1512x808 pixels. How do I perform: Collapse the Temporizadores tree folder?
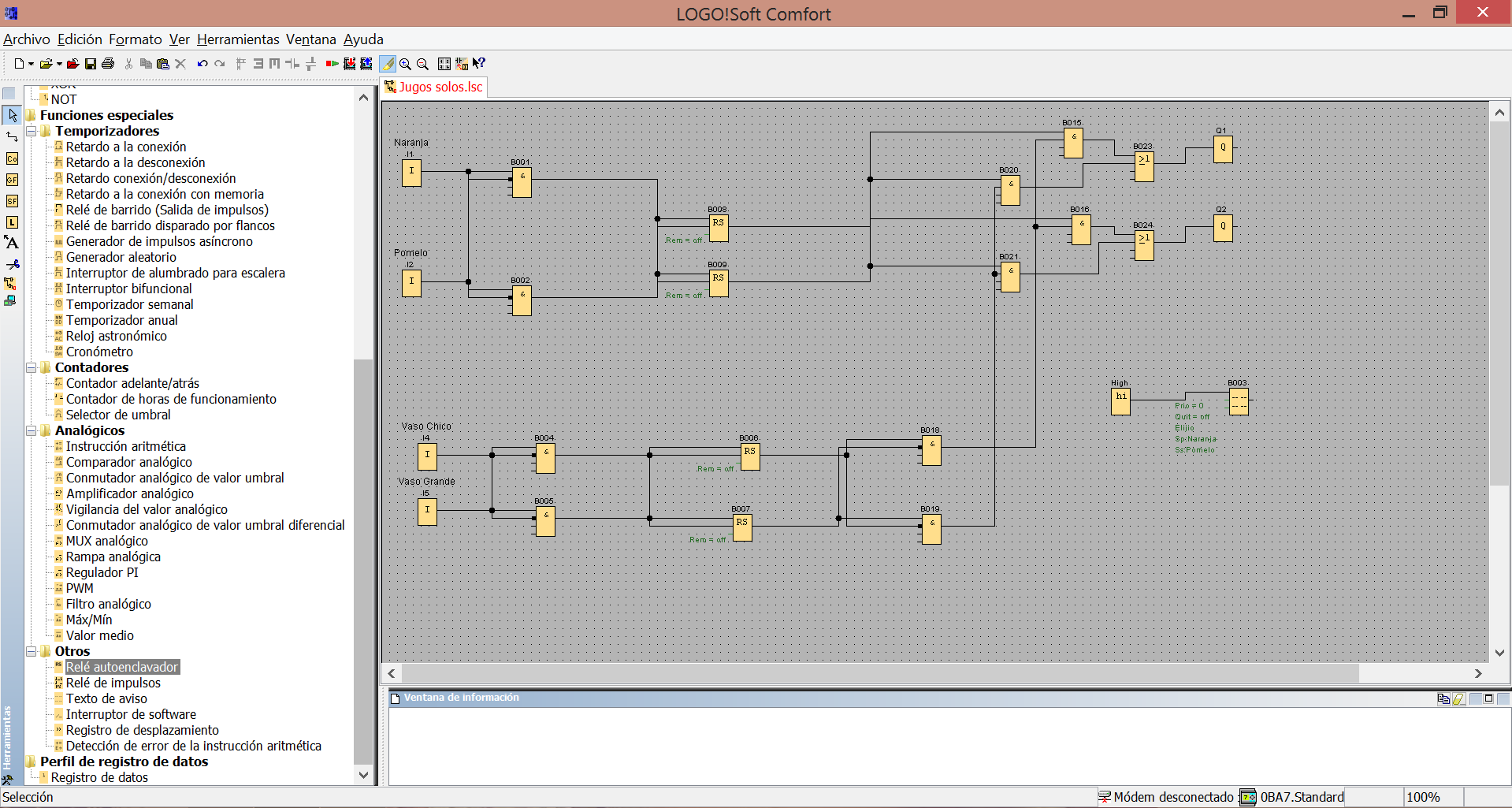tap(32, 131)
